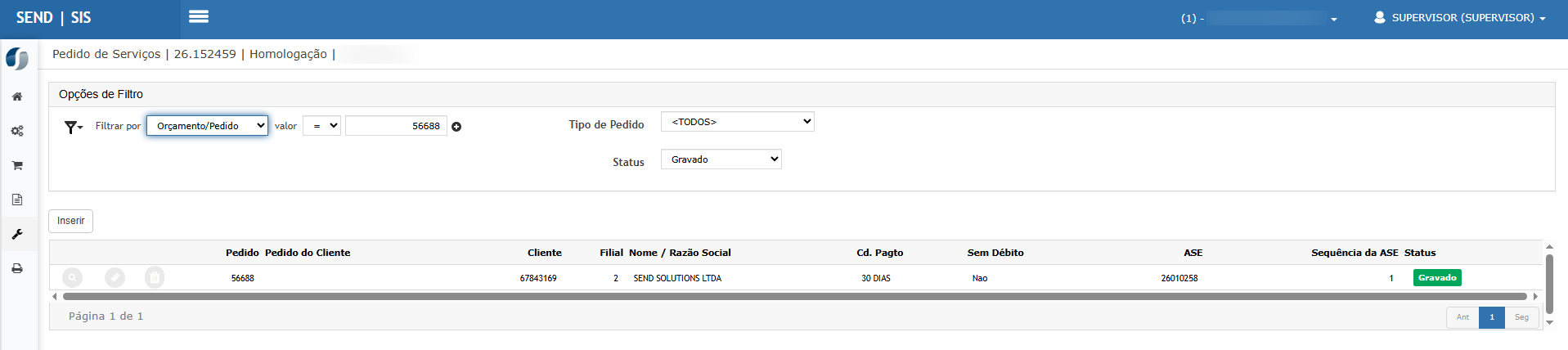Image resolution: width=1568 pixels, height=350 pixels.
Task: Click the order number 56688 cell
Action: point(243,278)
